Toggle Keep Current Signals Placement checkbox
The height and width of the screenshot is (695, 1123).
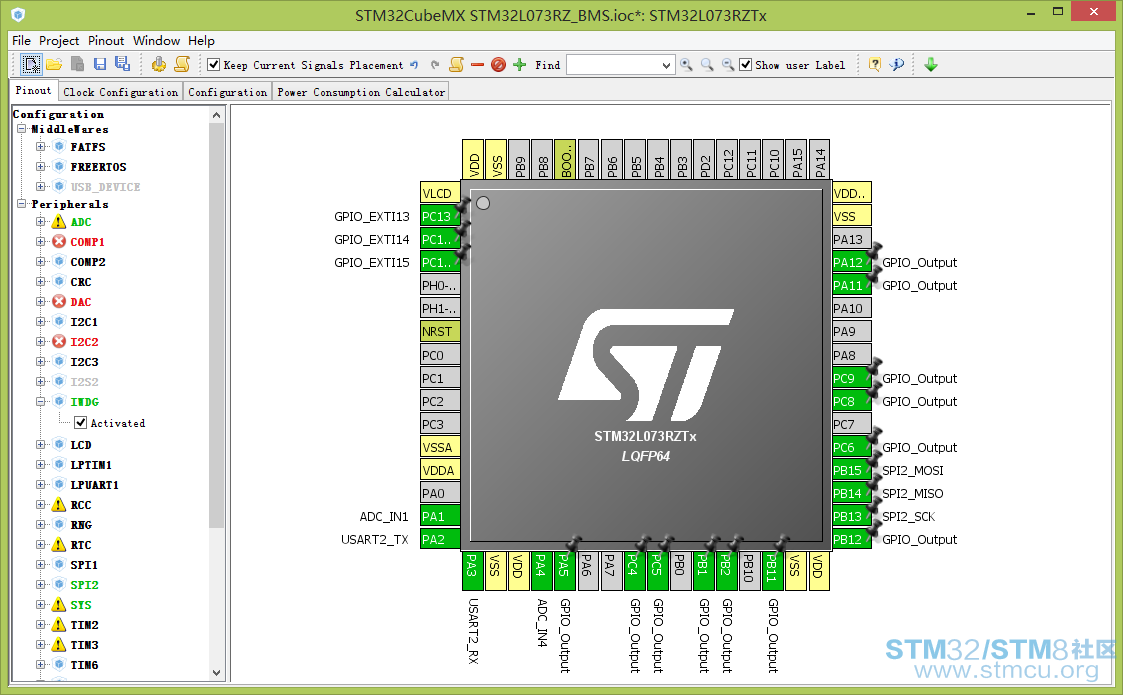coord(213,64)
